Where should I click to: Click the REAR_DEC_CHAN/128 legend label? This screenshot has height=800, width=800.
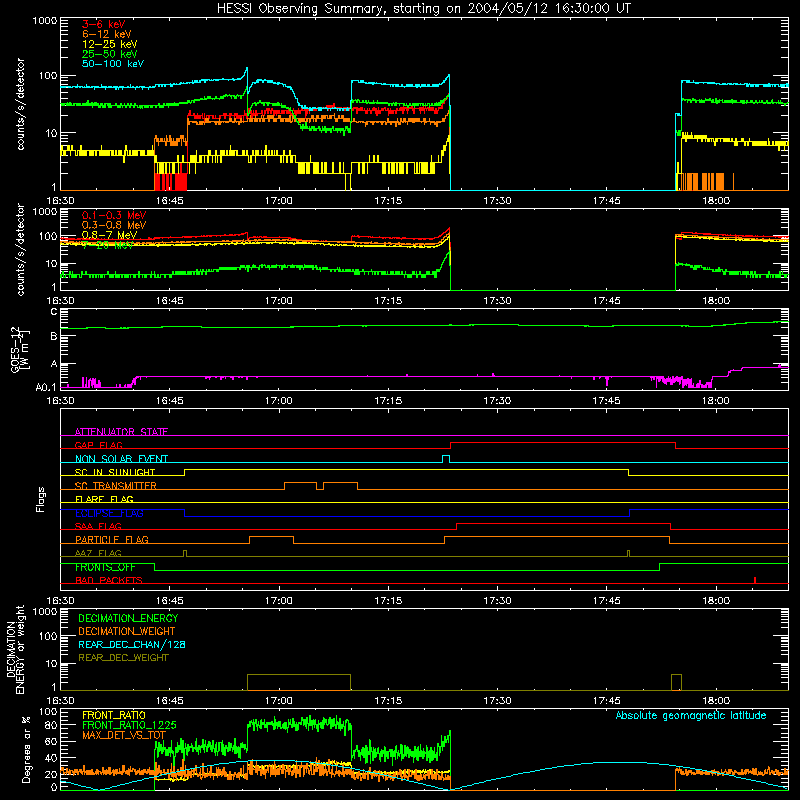[x=132, y=645]
